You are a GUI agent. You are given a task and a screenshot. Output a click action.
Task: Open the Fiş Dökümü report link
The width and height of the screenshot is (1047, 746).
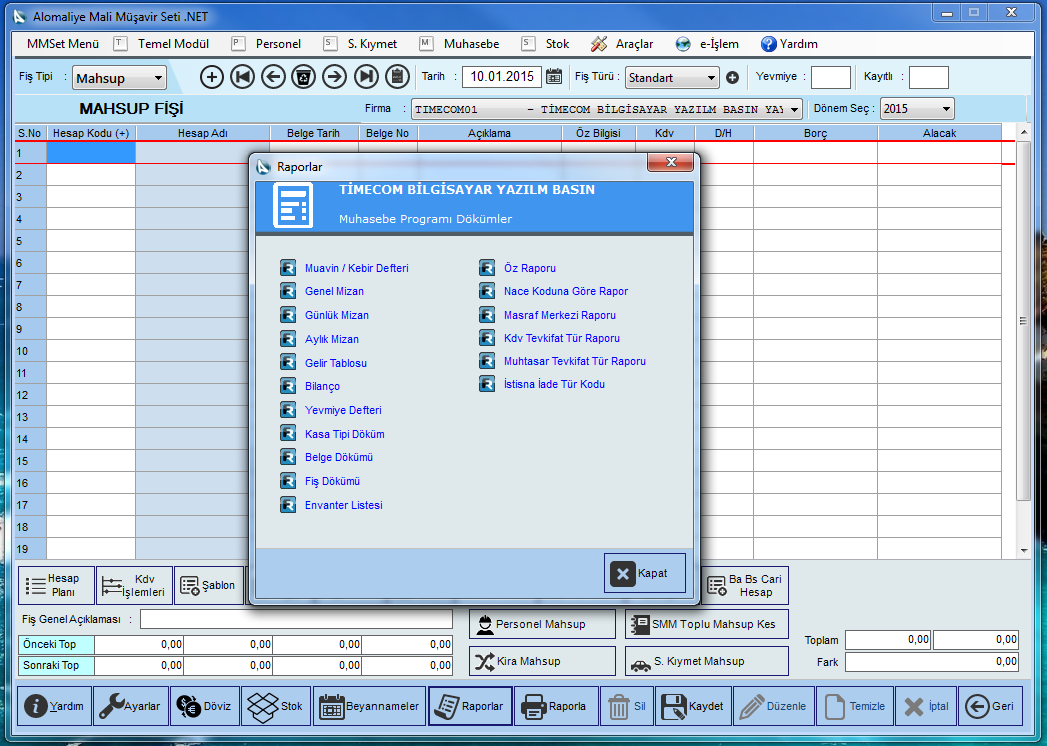coord(332,482)
